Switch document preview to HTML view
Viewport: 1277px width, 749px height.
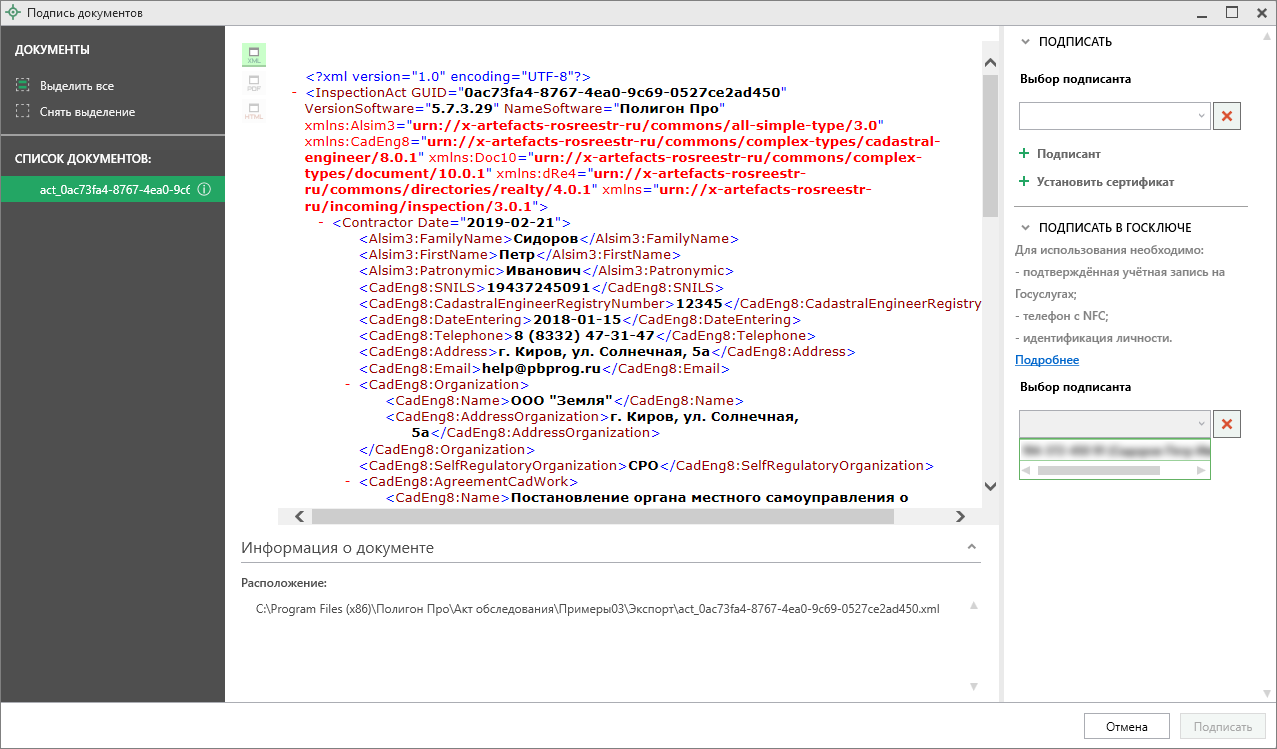pyautogui.click(x=253, y=112)
